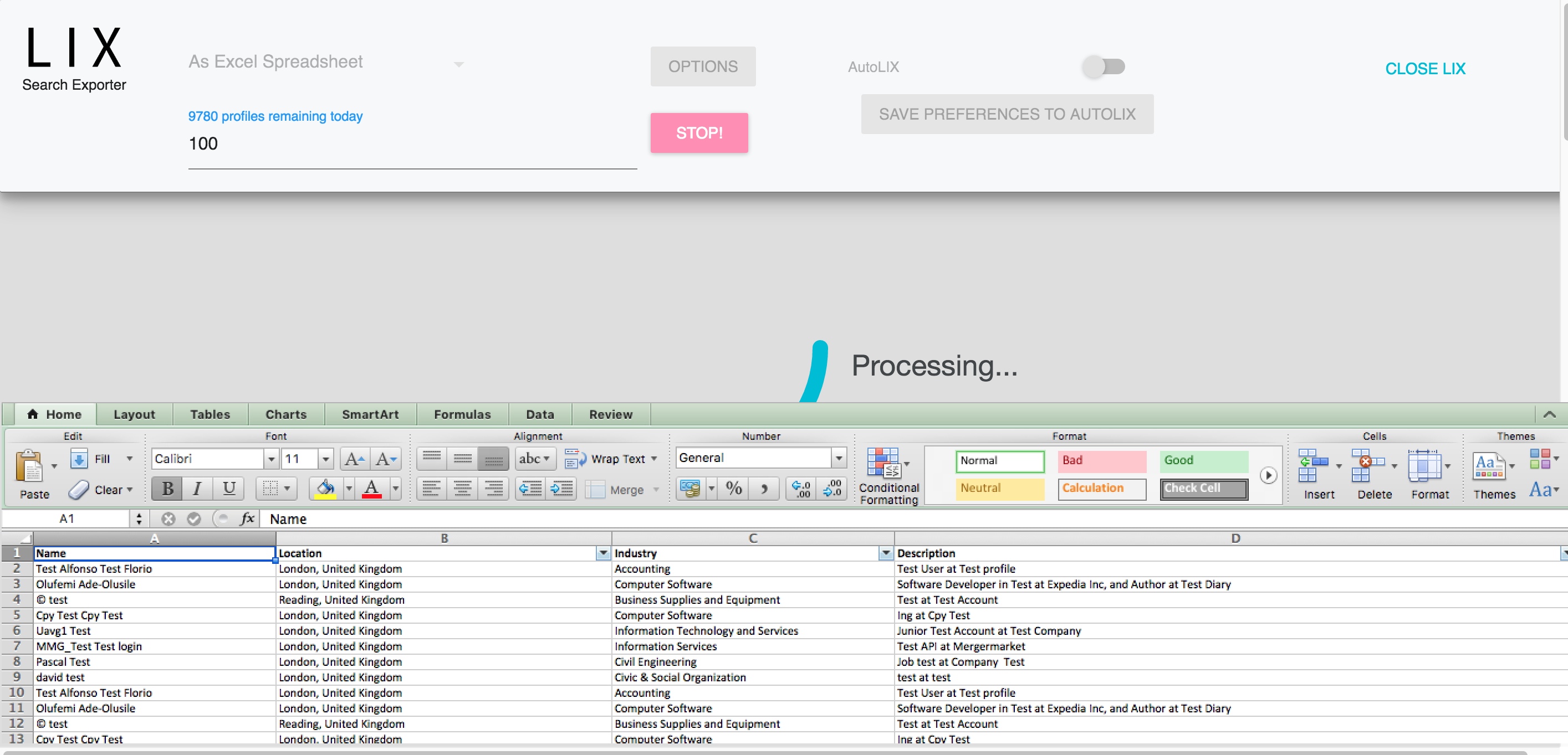The width and height of the screenshot is (1568, 755).
Task: Open the General number format dropdown
Action: coord(839,458)
